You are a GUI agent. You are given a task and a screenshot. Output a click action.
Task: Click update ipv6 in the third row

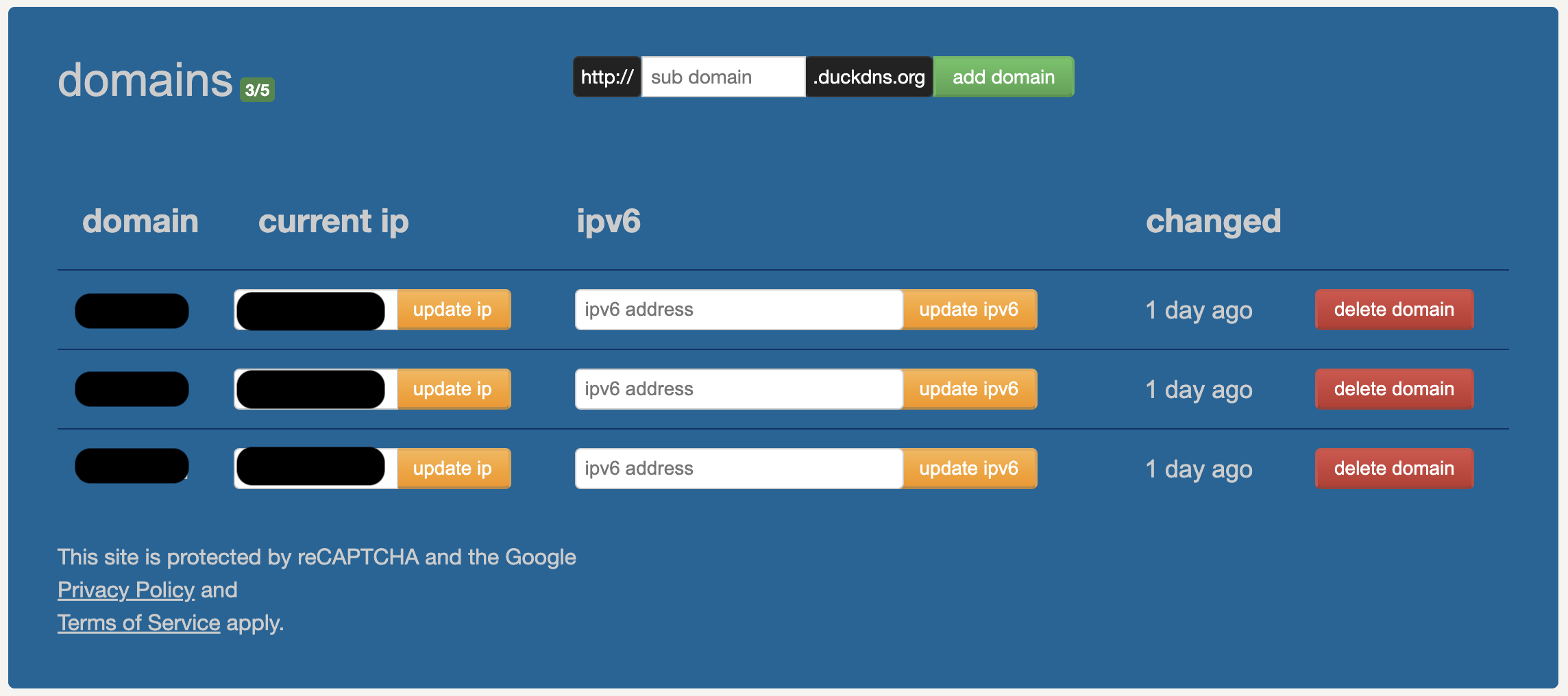pos(970,469)
